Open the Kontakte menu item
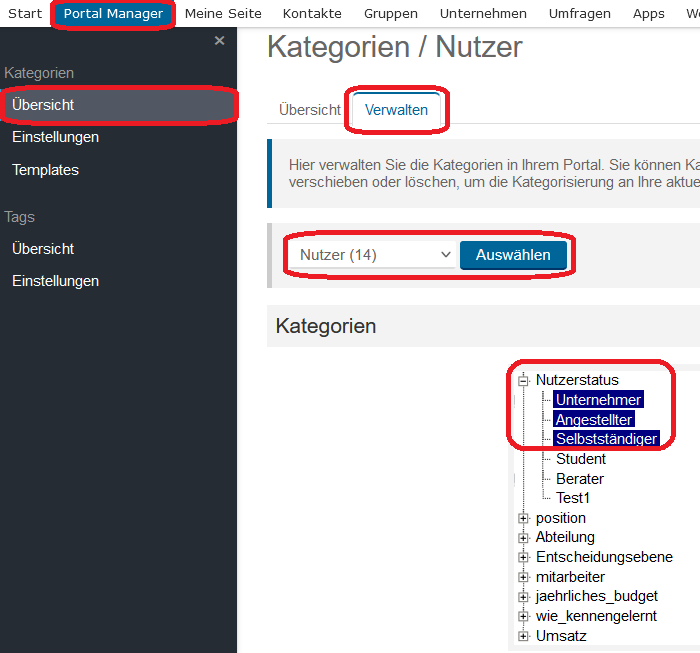 (312, 13)
